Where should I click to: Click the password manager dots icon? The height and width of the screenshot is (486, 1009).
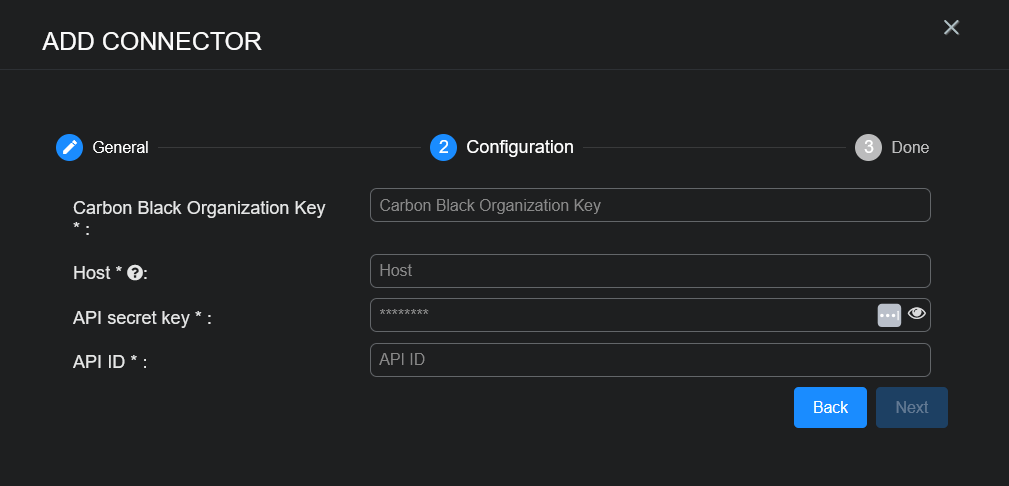point(889,315)
